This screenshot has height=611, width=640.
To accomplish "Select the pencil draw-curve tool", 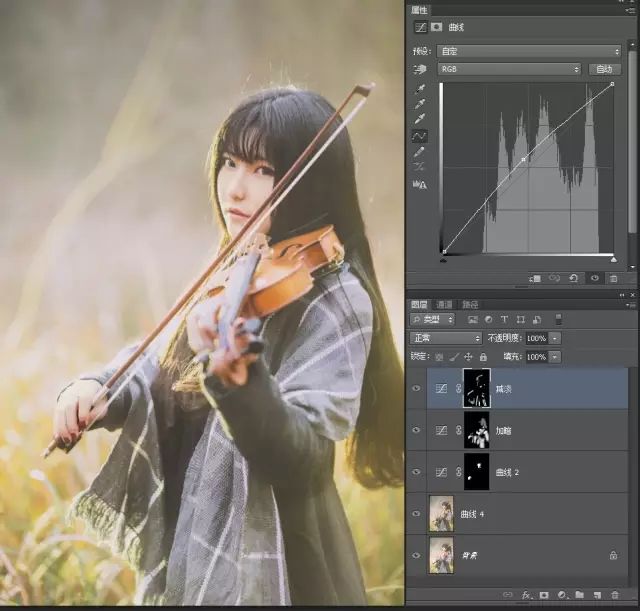I will [421, 151].
